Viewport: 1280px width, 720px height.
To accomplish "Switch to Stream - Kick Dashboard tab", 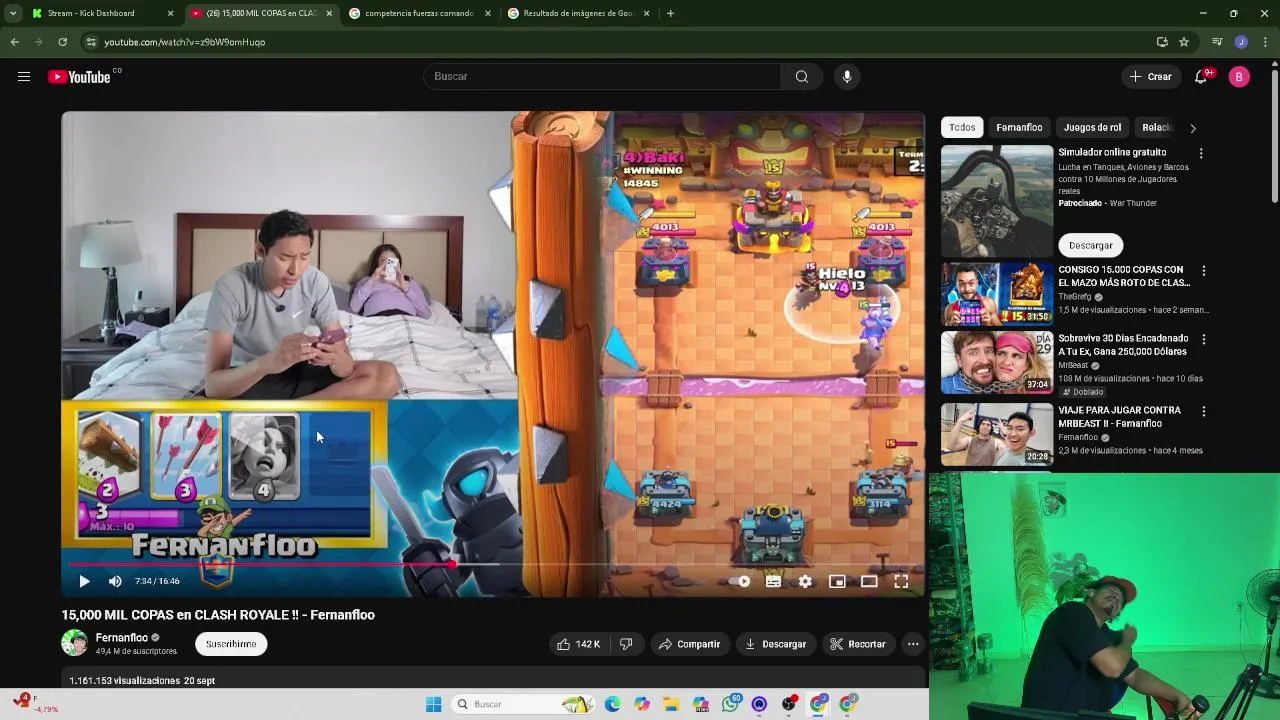I will point(90,13).
